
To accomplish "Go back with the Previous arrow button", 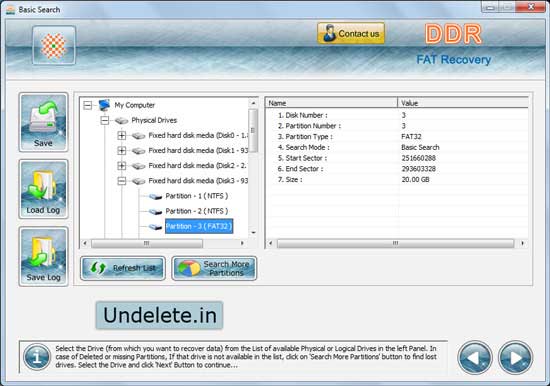I will pyautogui.click(x=475, y=358).
